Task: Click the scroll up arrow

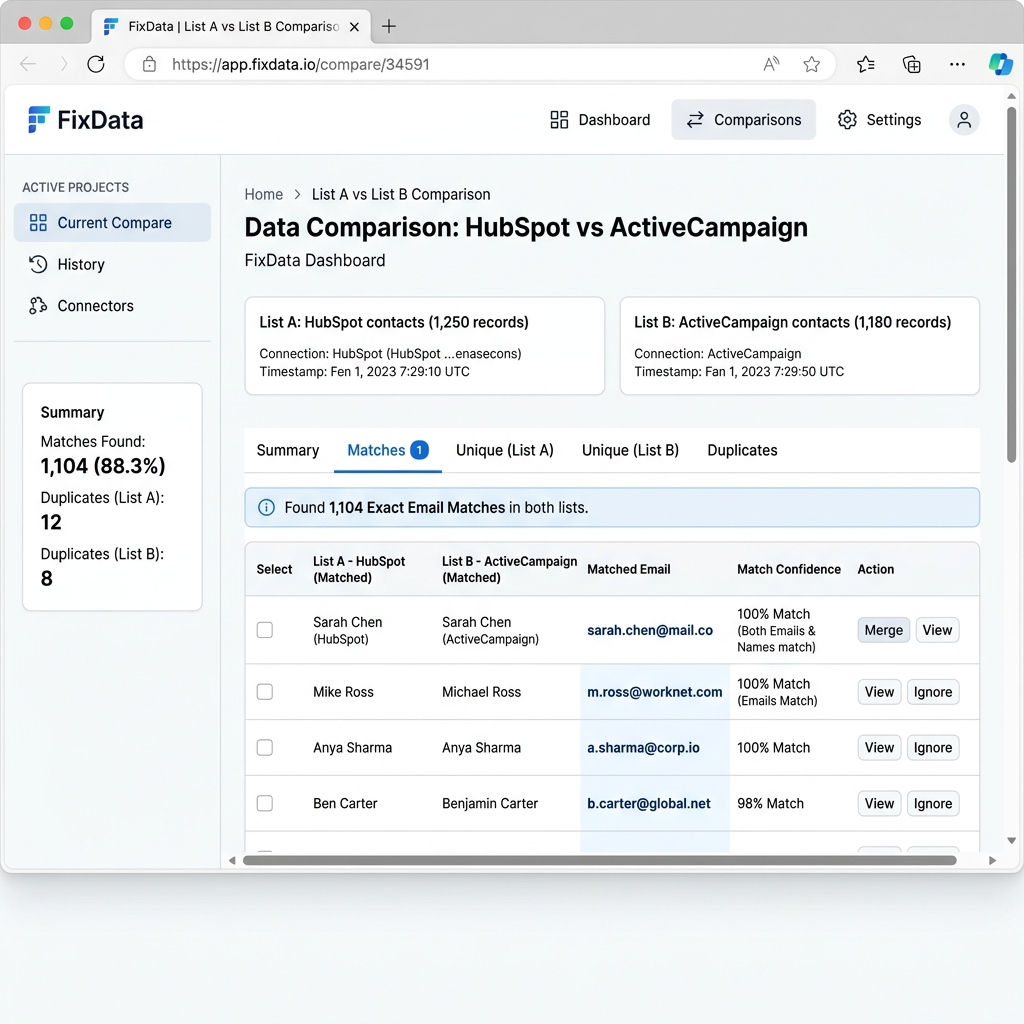Action: pyautogui.click(x=1012, y=96)
